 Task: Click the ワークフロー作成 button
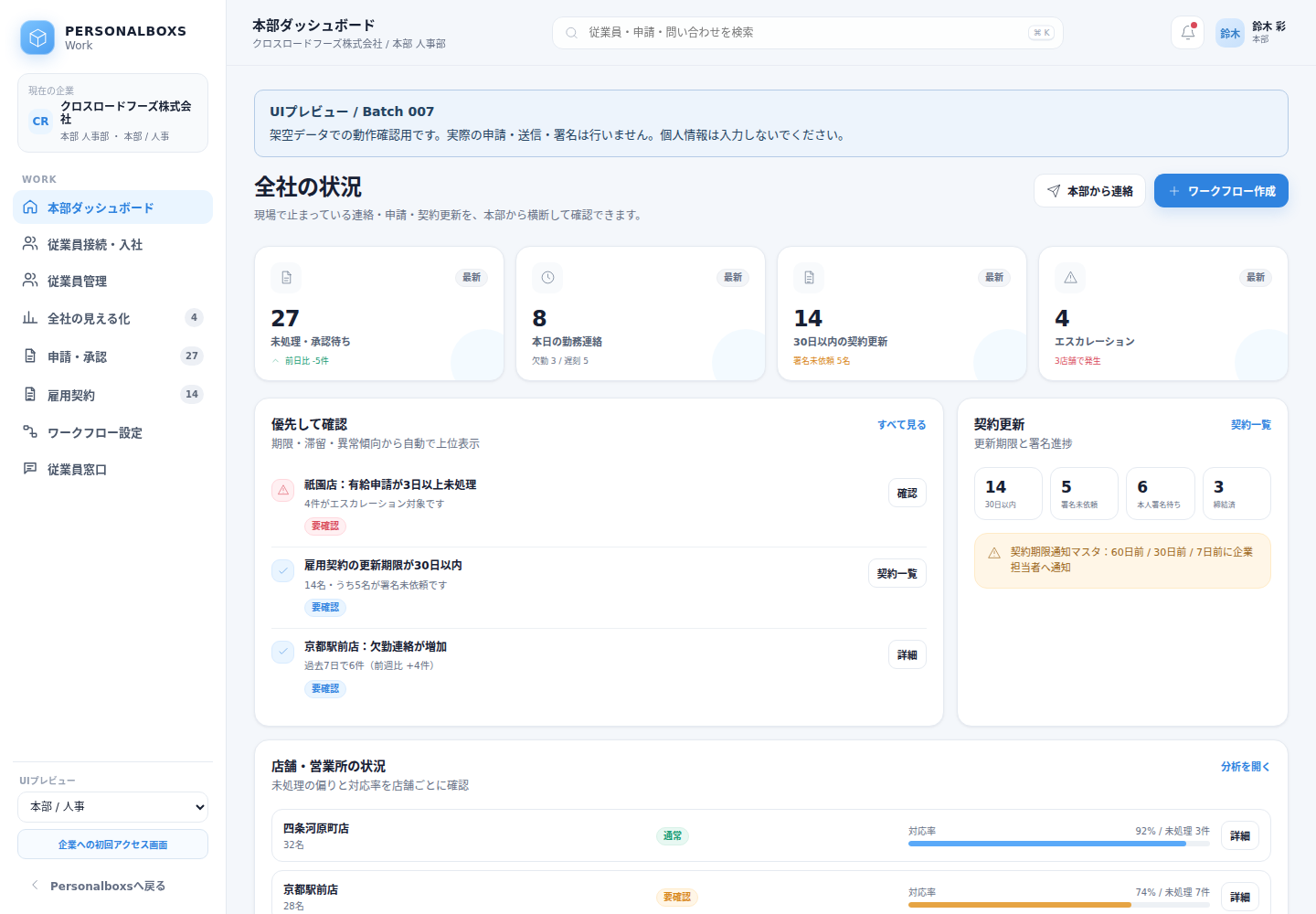1221,191
